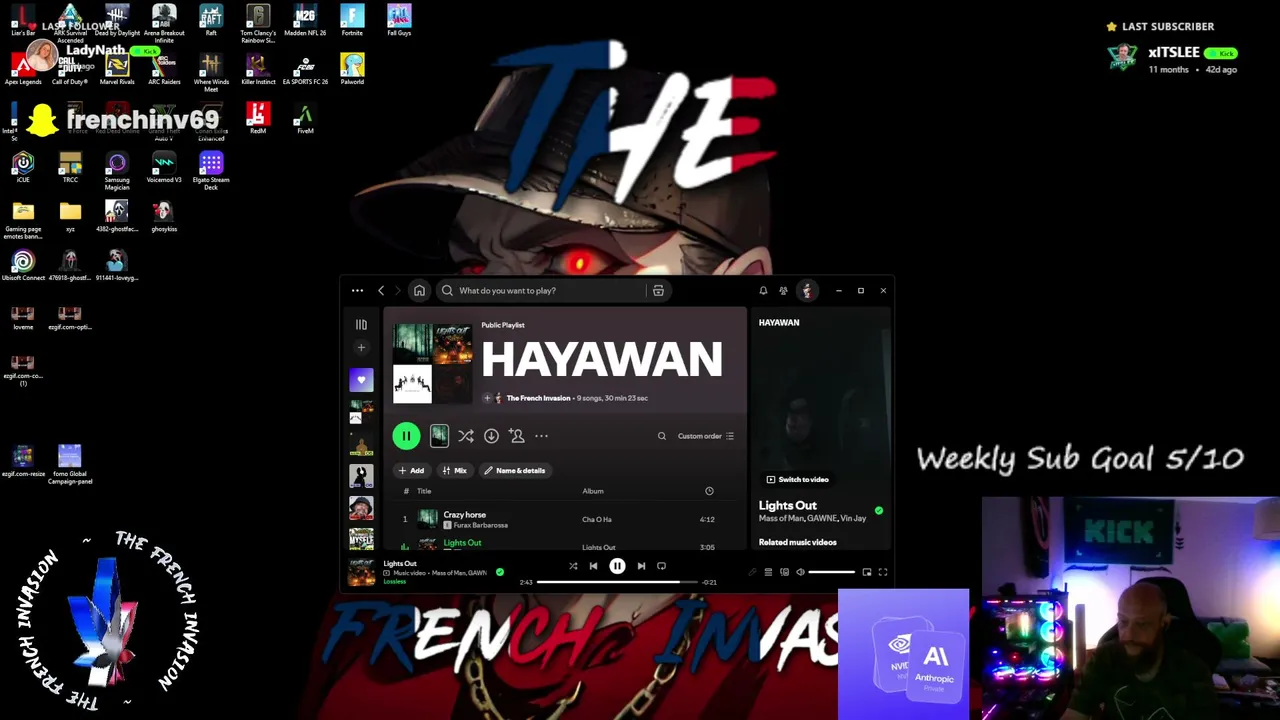Viewport: 1280px width, 720px height.
Task: Open Connect to a device
Action: (784, 572)
